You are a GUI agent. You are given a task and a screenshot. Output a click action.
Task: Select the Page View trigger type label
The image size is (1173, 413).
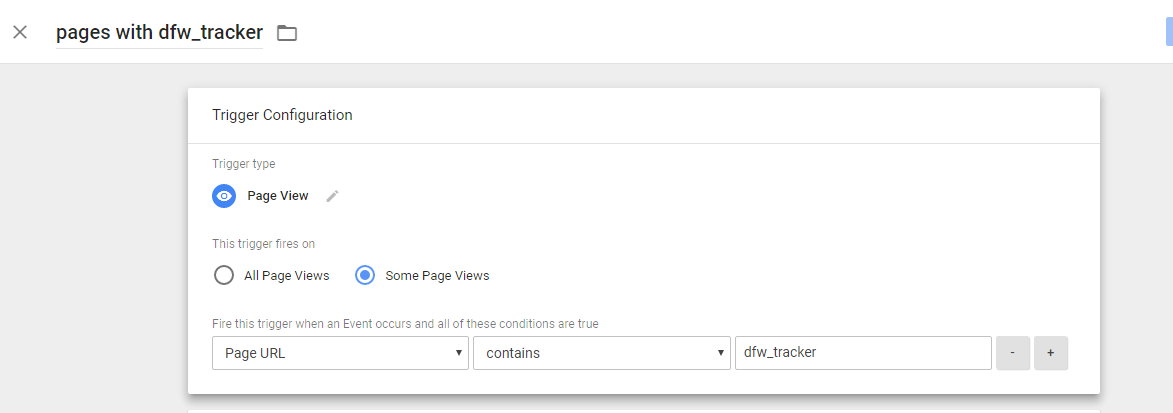point(278,196)
